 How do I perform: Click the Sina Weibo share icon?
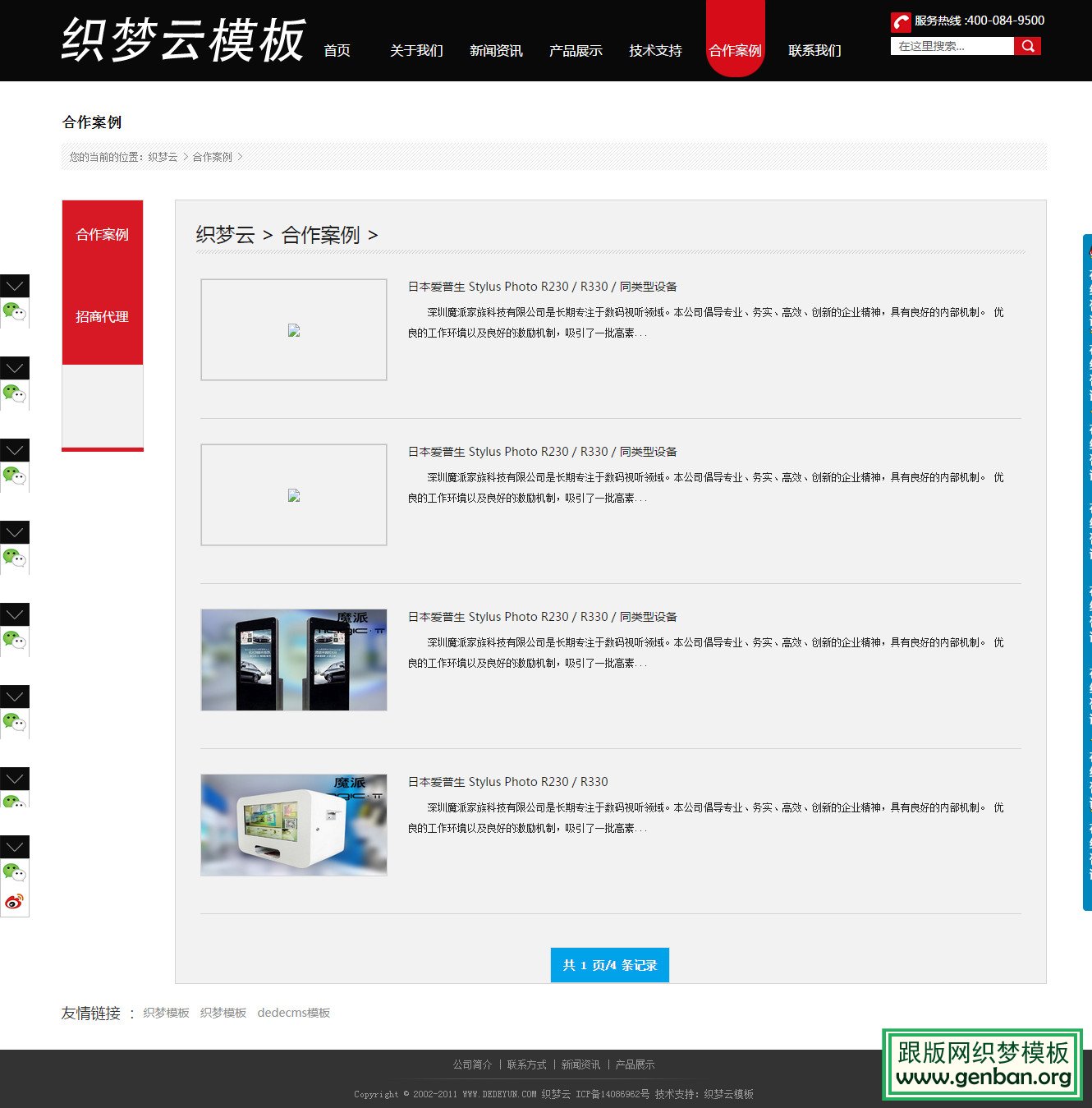[15, 901]
